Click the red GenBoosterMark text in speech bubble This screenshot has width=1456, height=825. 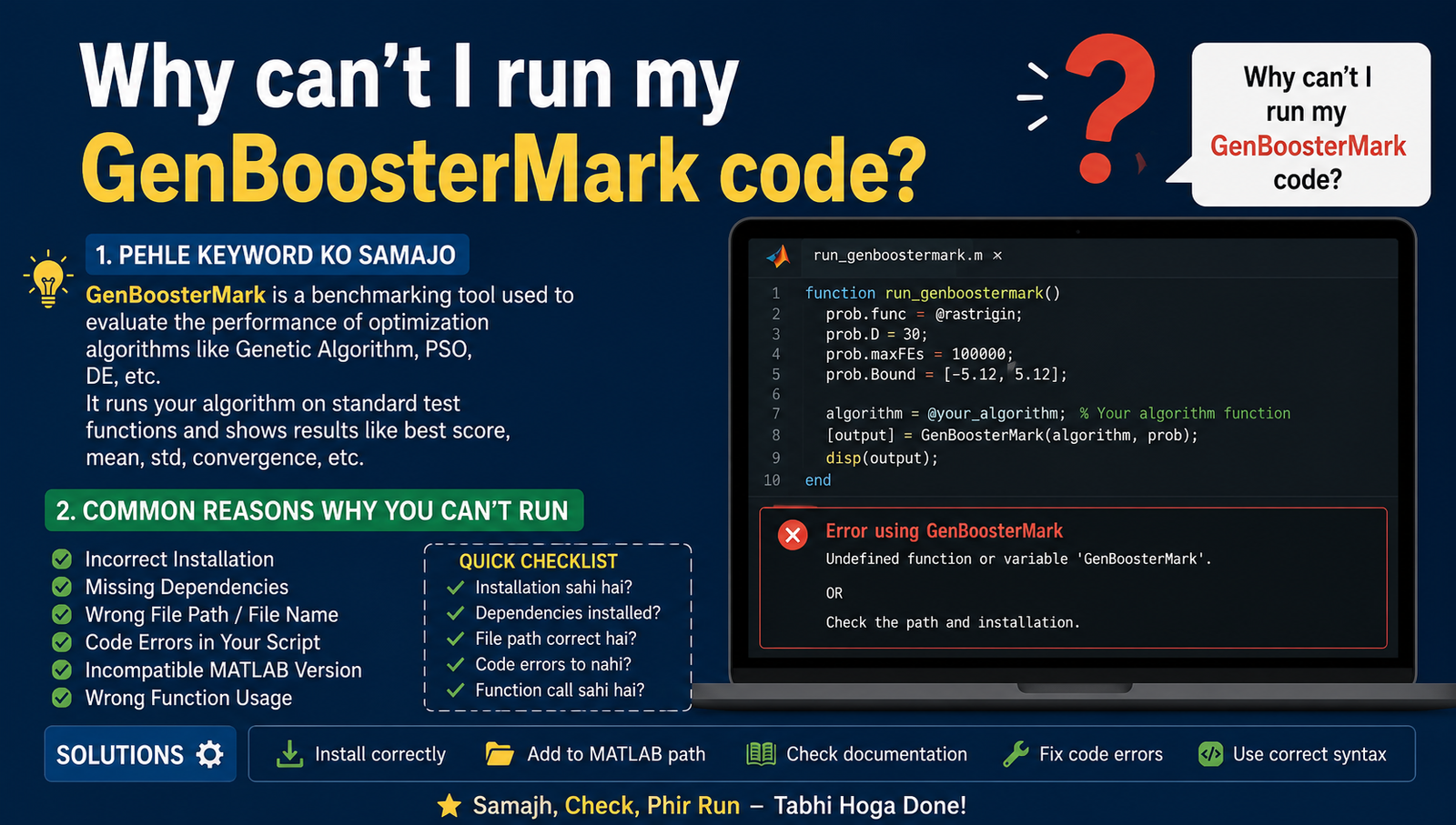[1308, 146]
